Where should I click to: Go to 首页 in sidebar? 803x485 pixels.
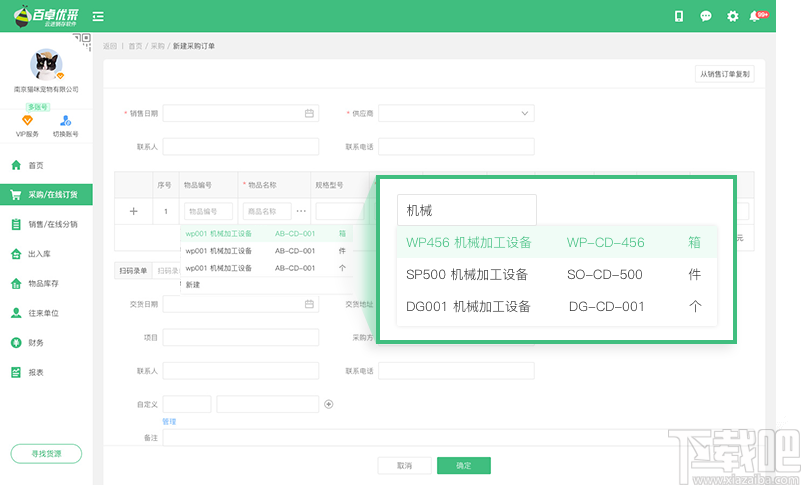(46, 165)
